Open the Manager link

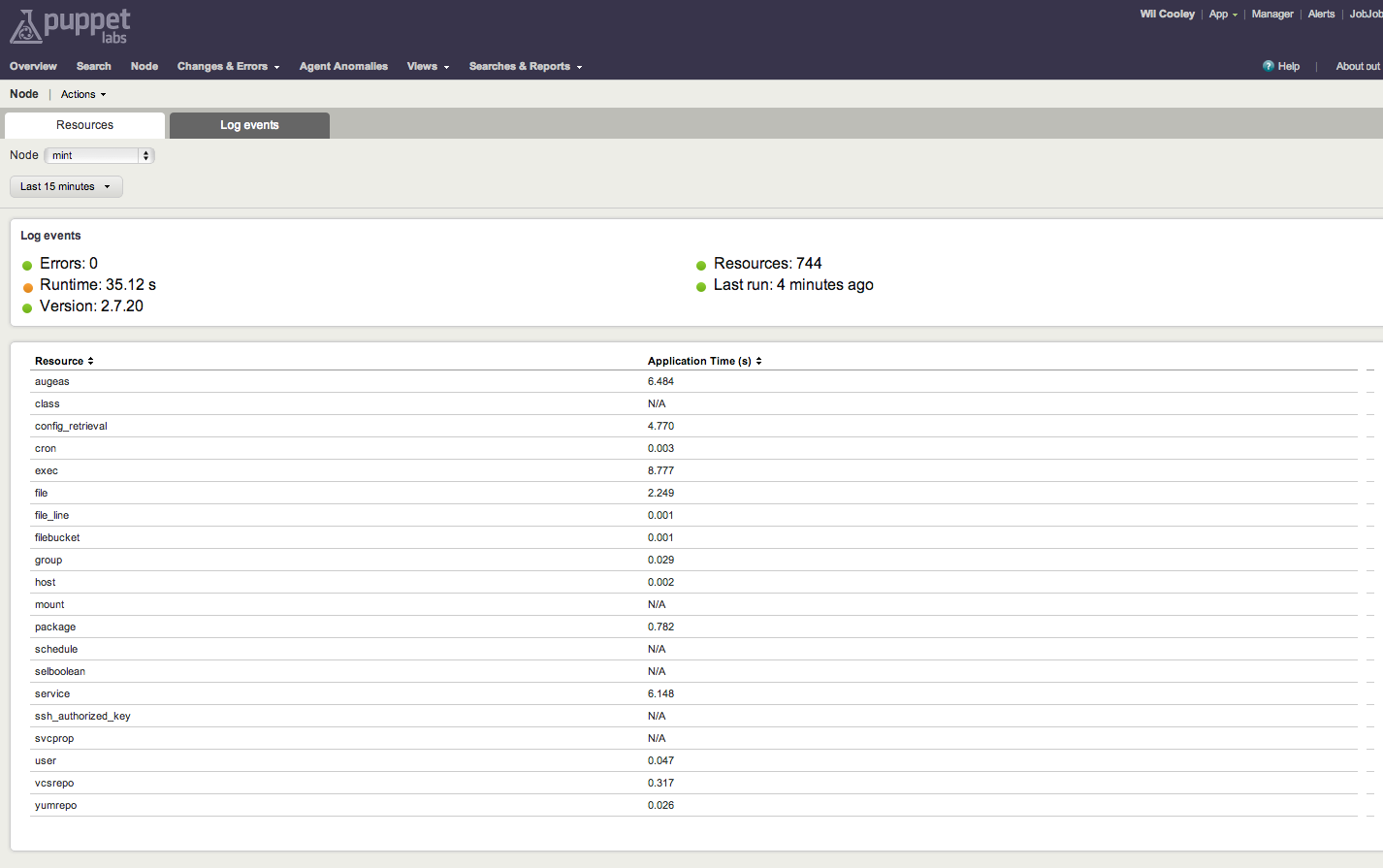point(1272,14)
